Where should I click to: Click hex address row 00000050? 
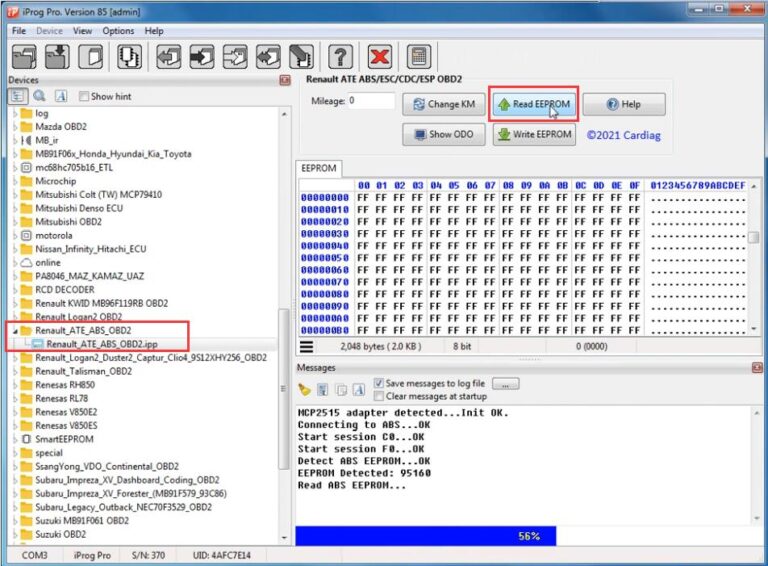coord(325,258)
